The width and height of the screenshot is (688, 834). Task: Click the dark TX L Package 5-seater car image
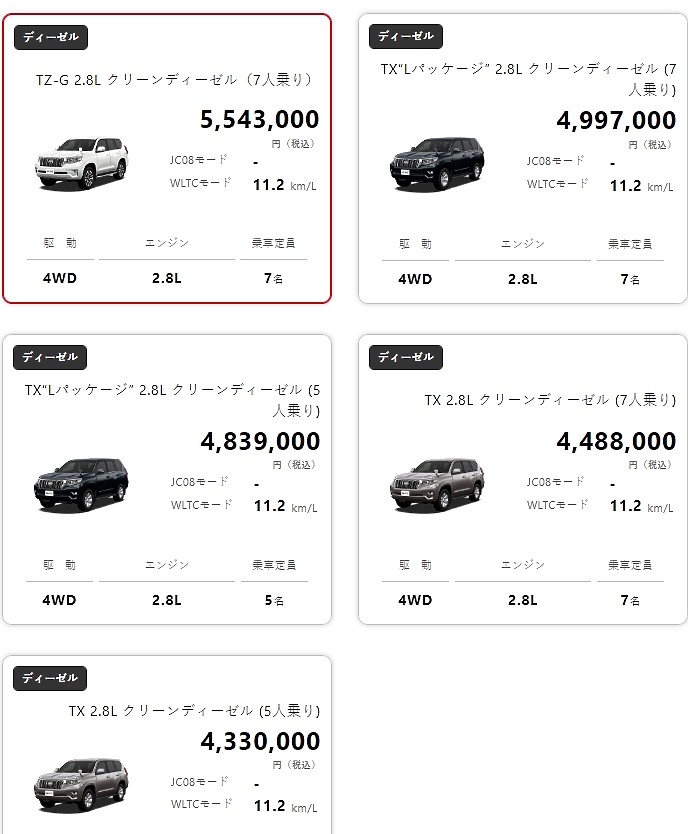81,485
